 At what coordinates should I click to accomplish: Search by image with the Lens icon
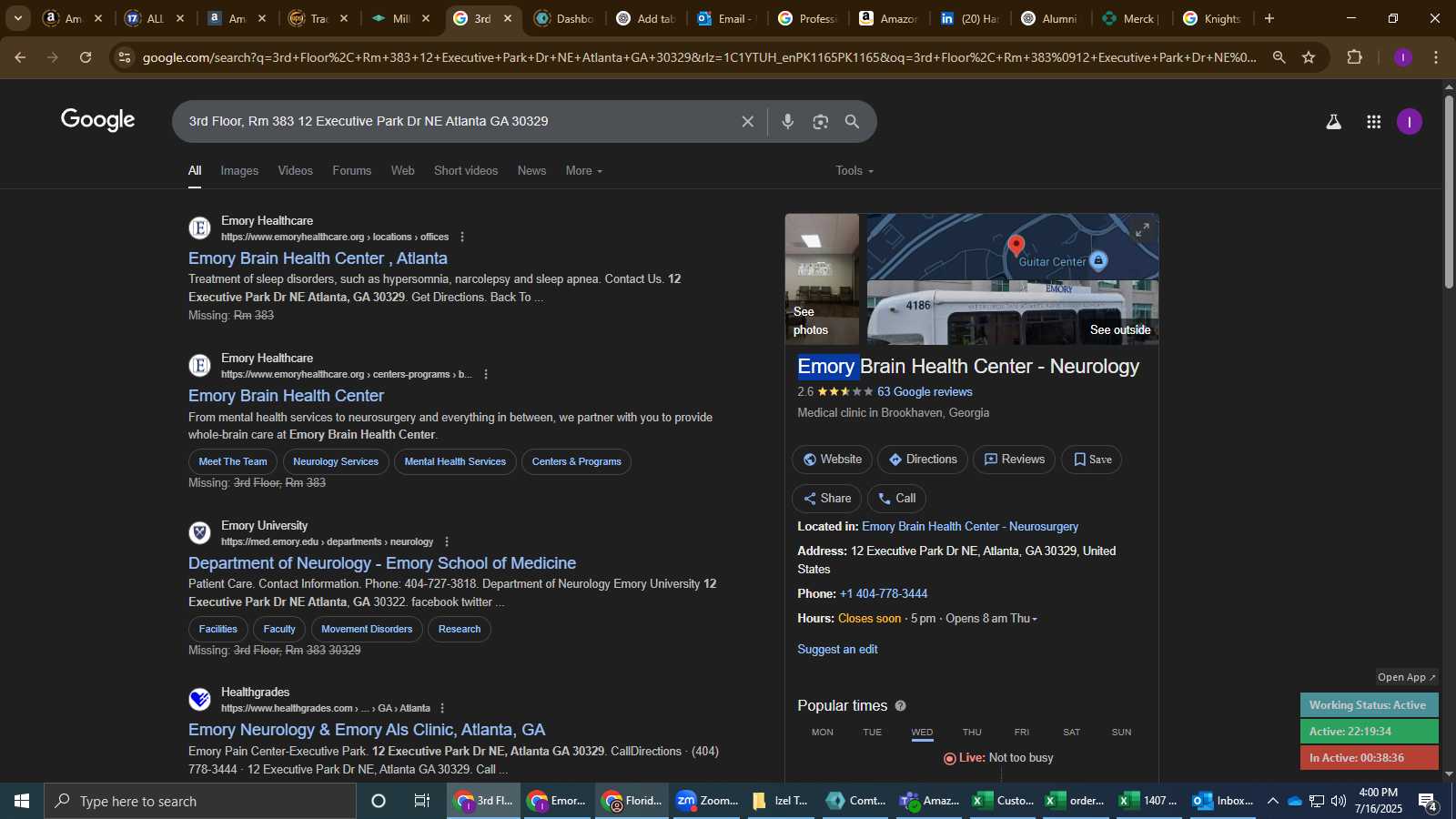(821, 121)
